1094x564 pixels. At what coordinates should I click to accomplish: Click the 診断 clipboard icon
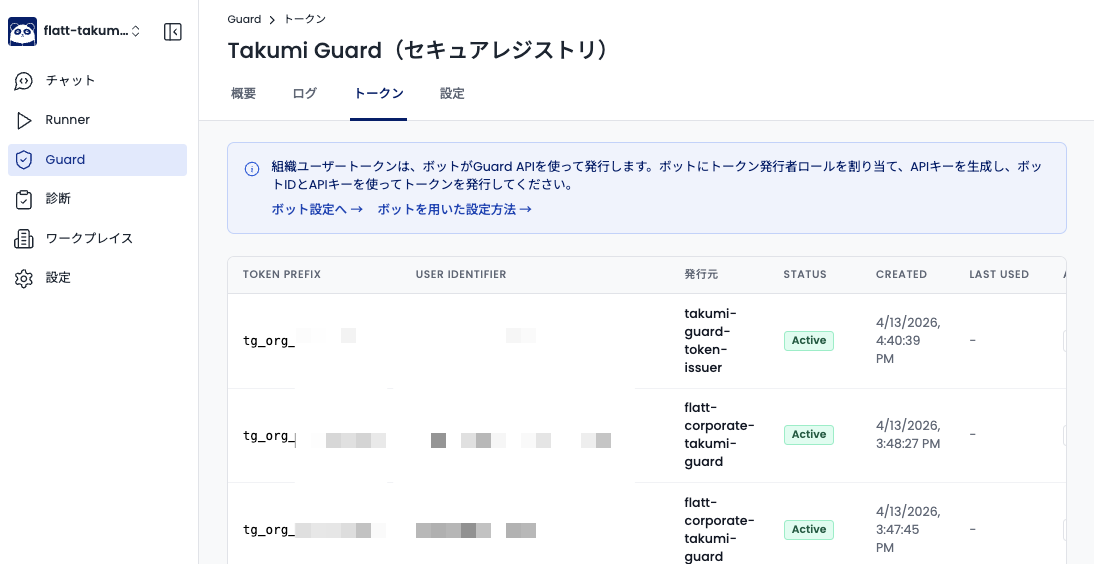pos(24,199)
